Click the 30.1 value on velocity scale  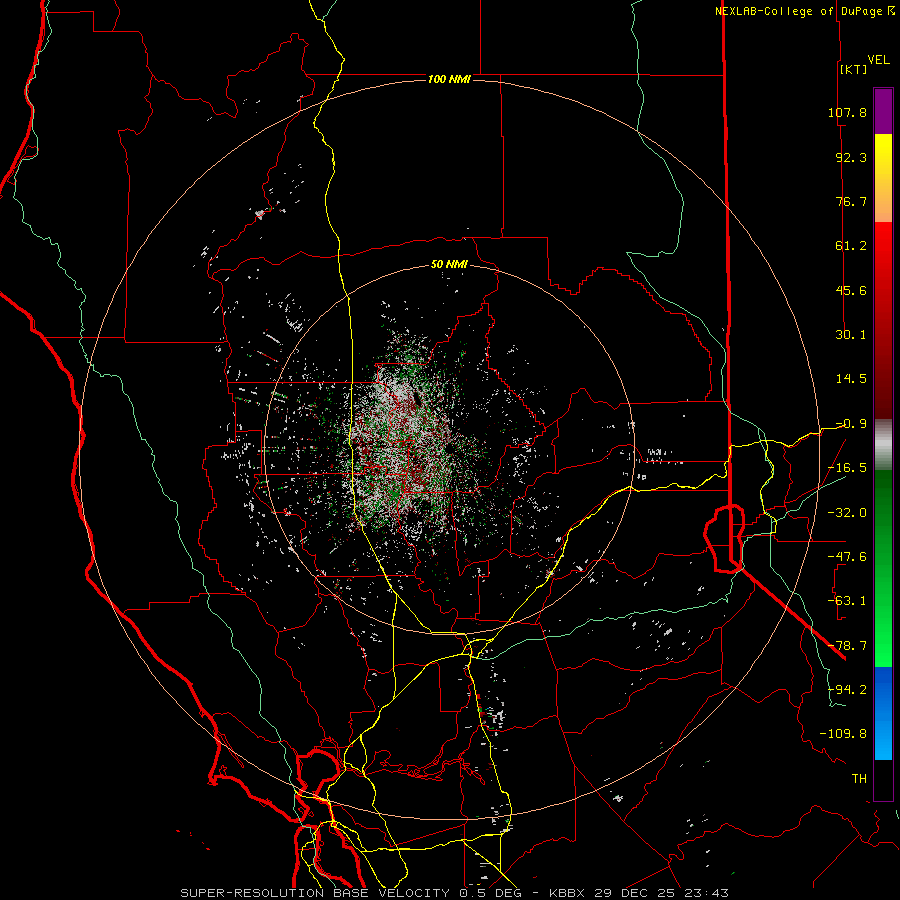point(851,335)
